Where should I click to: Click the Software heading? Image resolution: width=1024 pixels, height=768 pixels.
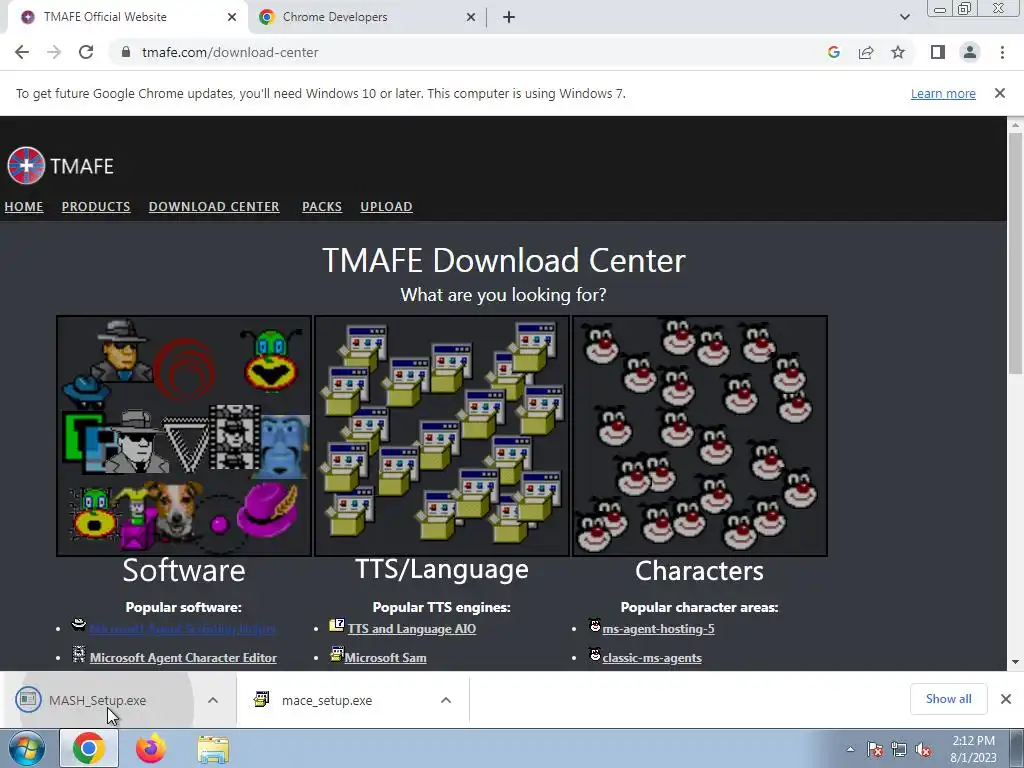pyautogui.click(x=184, y=570)
